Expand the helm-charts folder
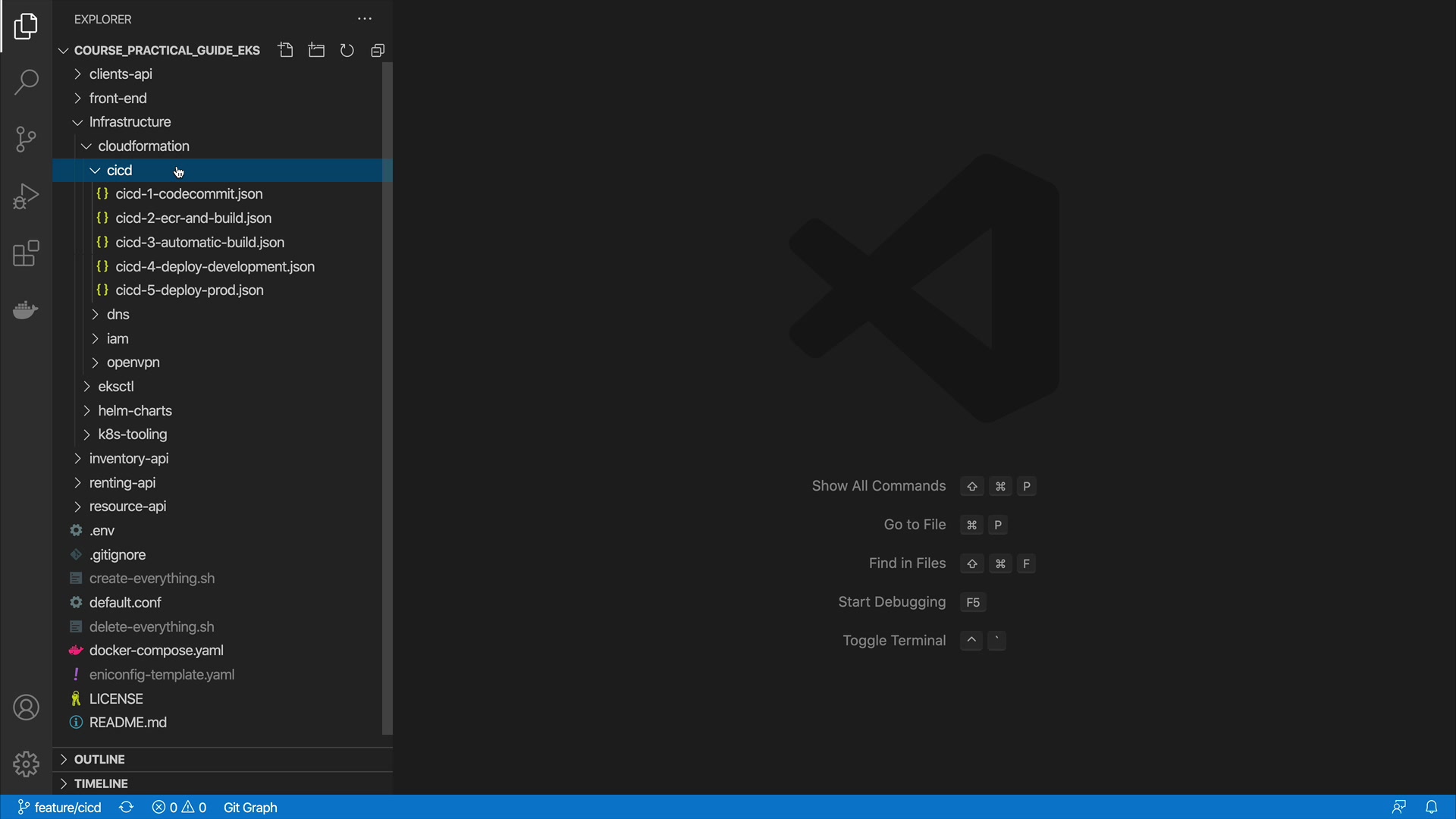This screenshot has width=1456, height=819. [x=135, y=410]
